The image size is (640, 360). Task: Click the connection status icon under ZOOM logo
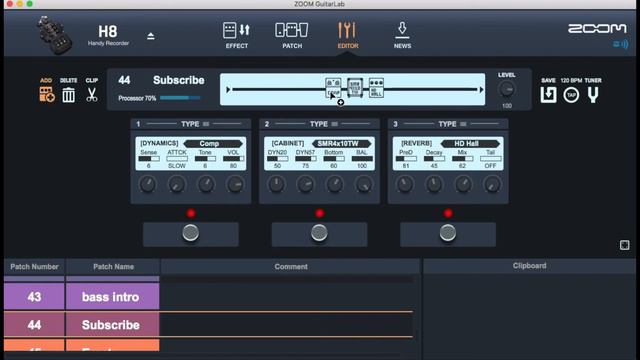[x=620, y=44]
